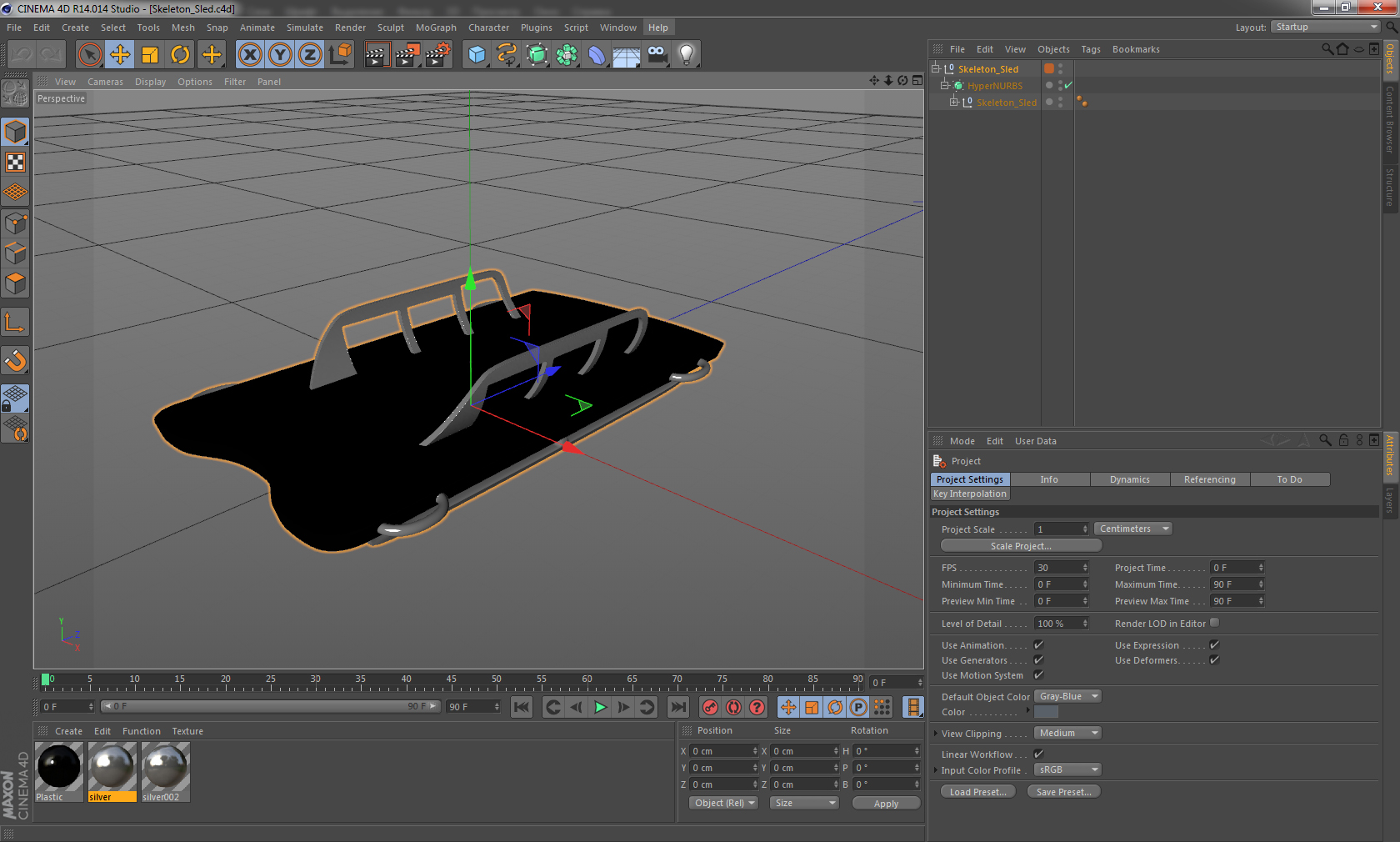
Task: Collapse the top Skeleton_Sled object
Action: click(936, 69)
